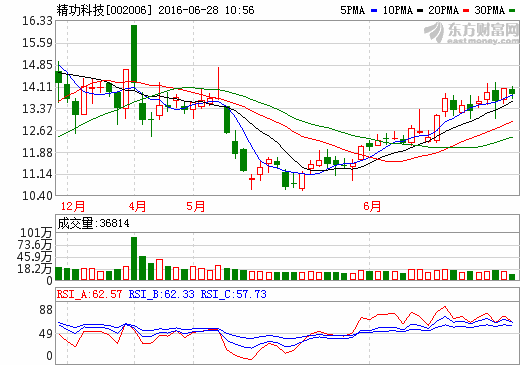The image size is (520, 365).
Task: Click the timestamp 2016-06-28 10:56
Action: pos(206,10)
